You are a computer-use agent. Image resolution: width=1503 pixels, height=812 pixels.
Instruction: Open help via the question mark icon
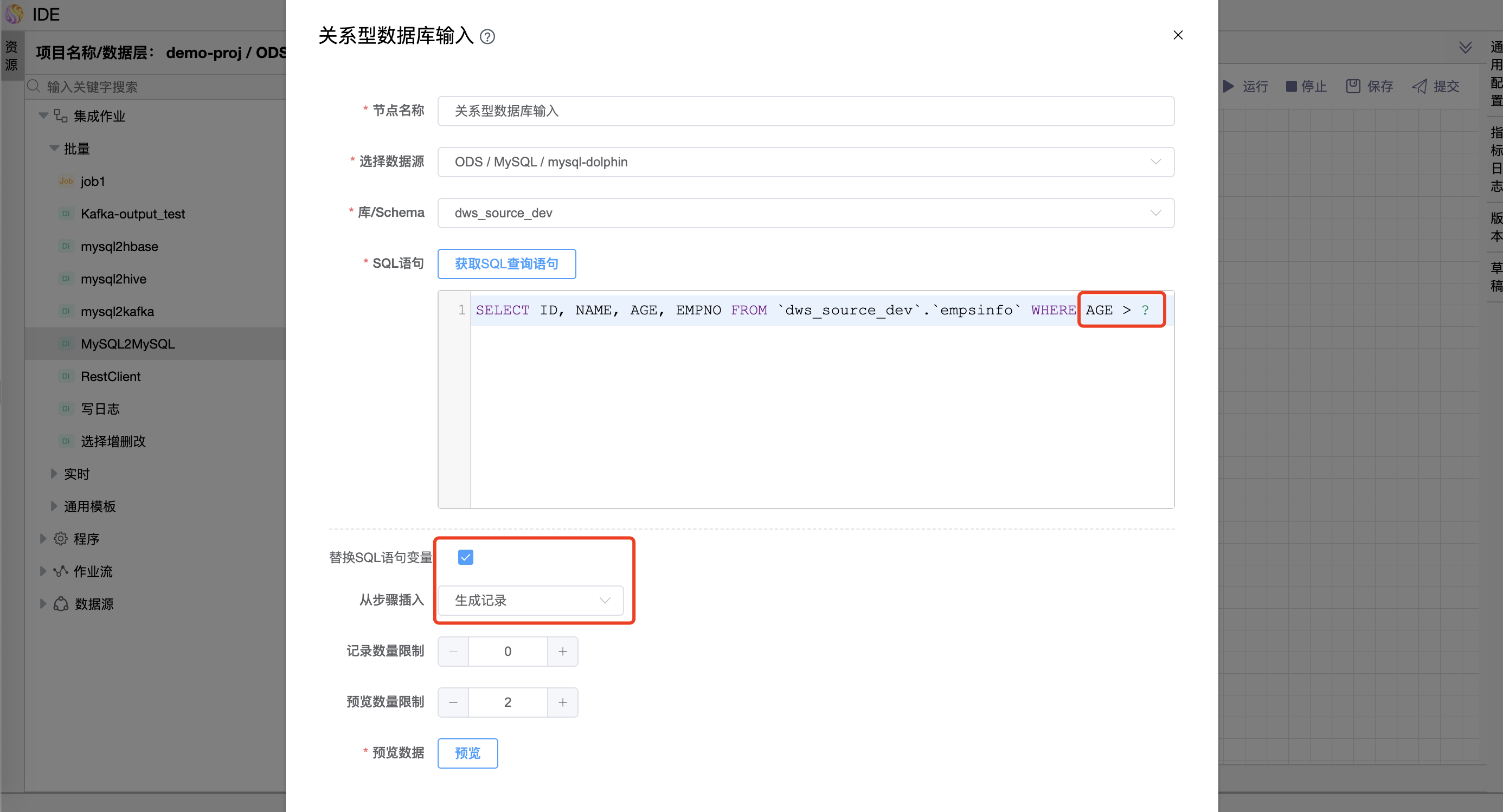(x=488, y=37)
